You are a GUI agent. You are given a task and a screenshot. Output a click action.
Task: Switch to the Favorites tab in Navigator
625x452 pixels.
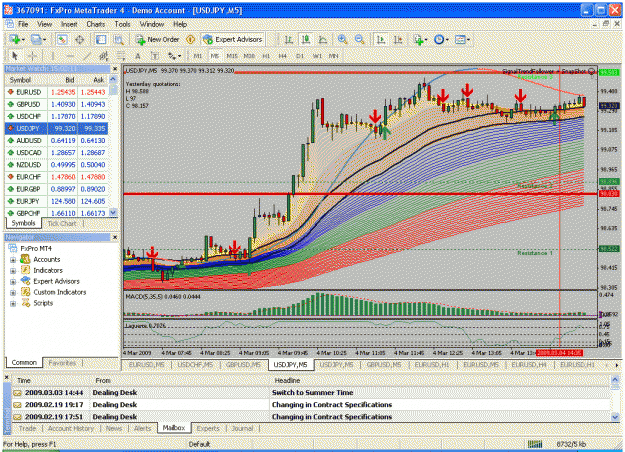pyautogui.click(x=62, y=363)
